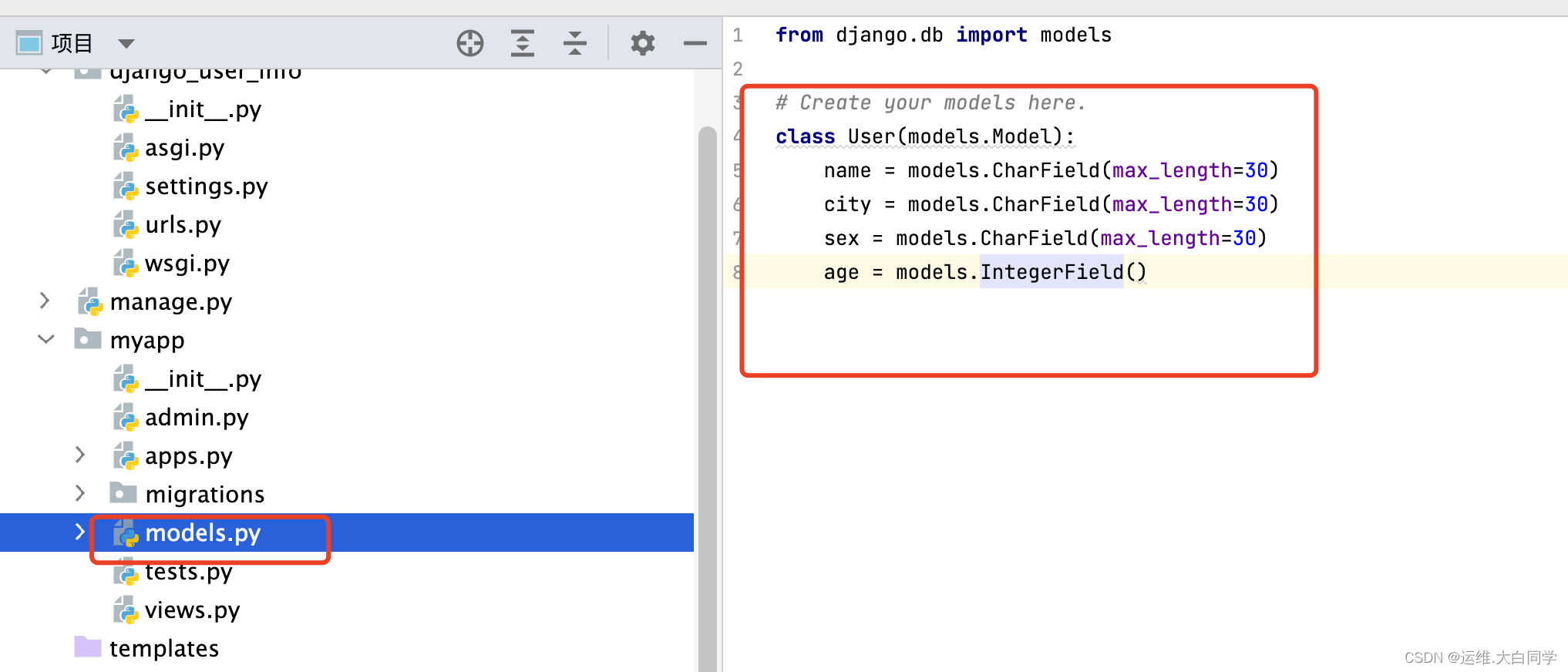1568x672 pixels.
Task: Click line number 1 in the gutter
Action: (738, 35)
